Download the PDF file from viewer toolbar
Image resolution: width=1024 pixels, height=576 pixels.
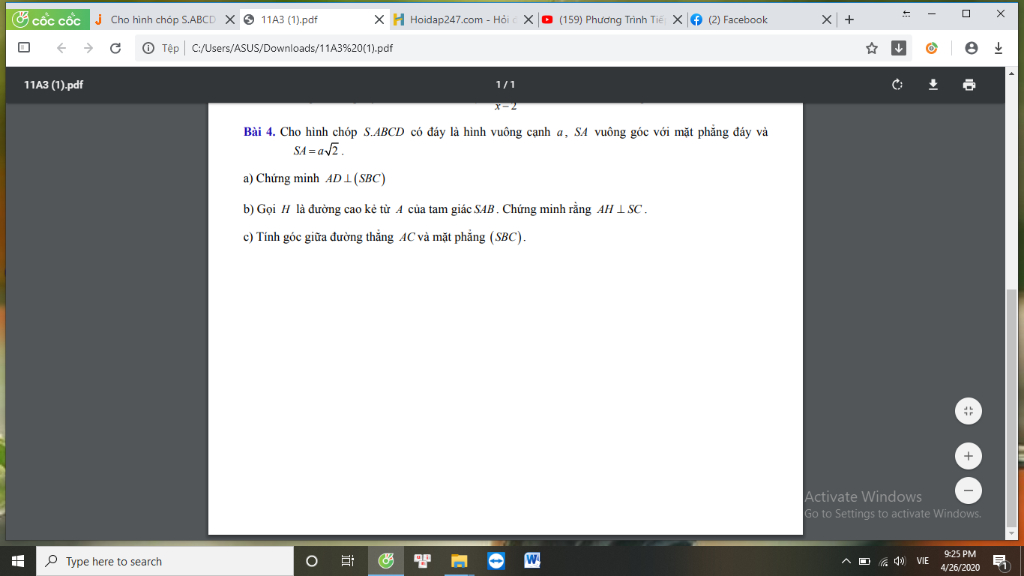933,84
